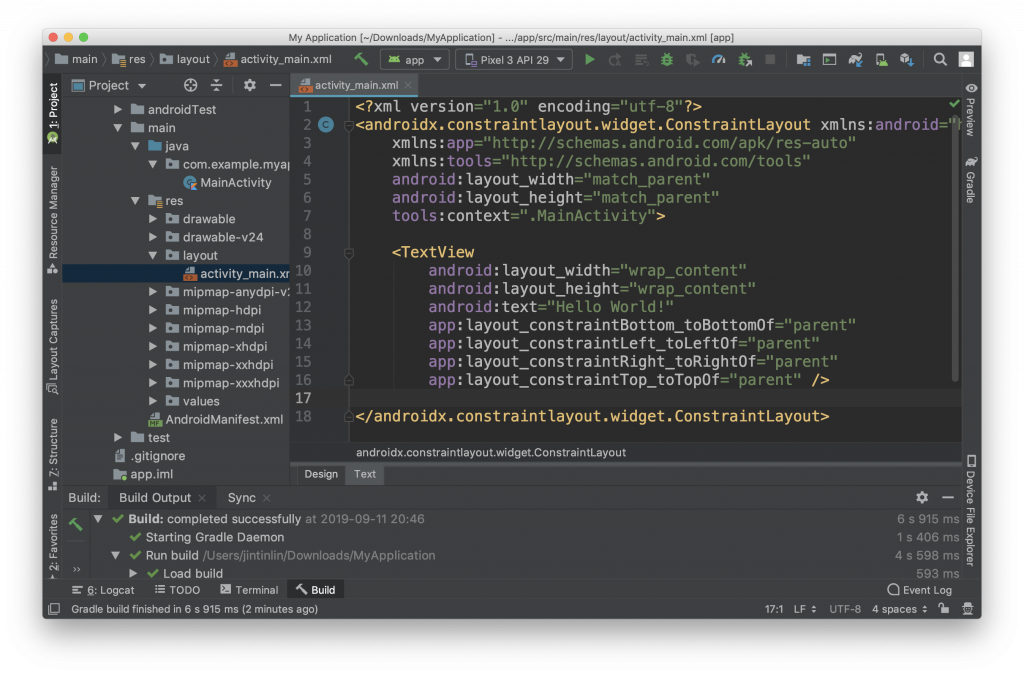Image resolution: width=1024 pixels, height=675 pixels.
Task: Toggle the Structure side panel
Action: [53, 455]
